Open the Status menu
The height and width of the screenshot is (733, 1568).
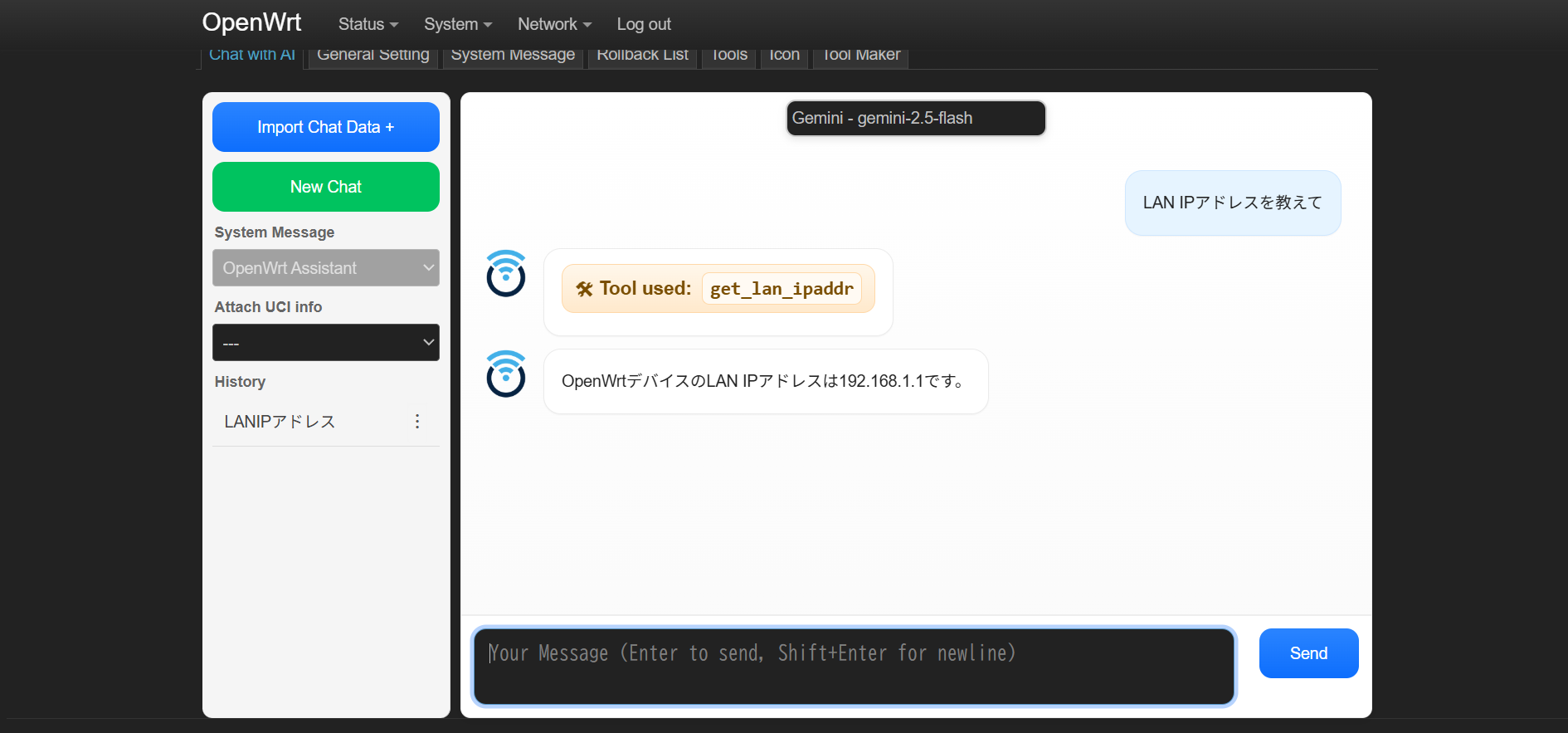point(368,24)
